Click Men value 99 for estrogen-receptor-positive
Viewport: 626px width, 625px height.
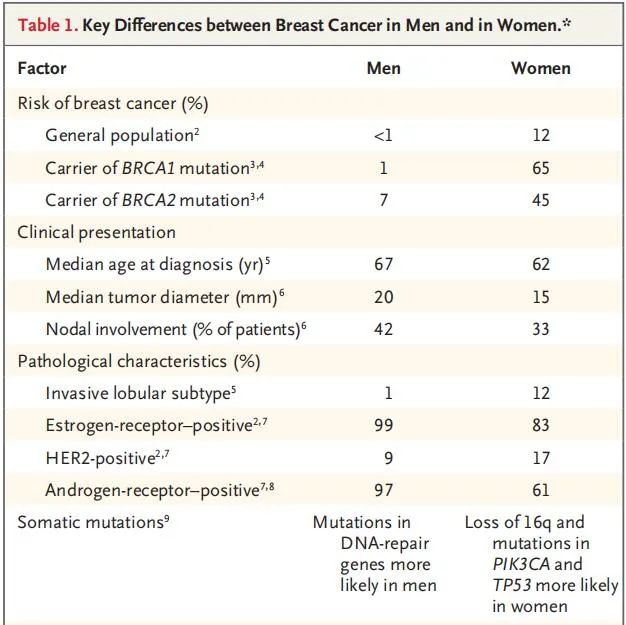click(x=384, y=426)
